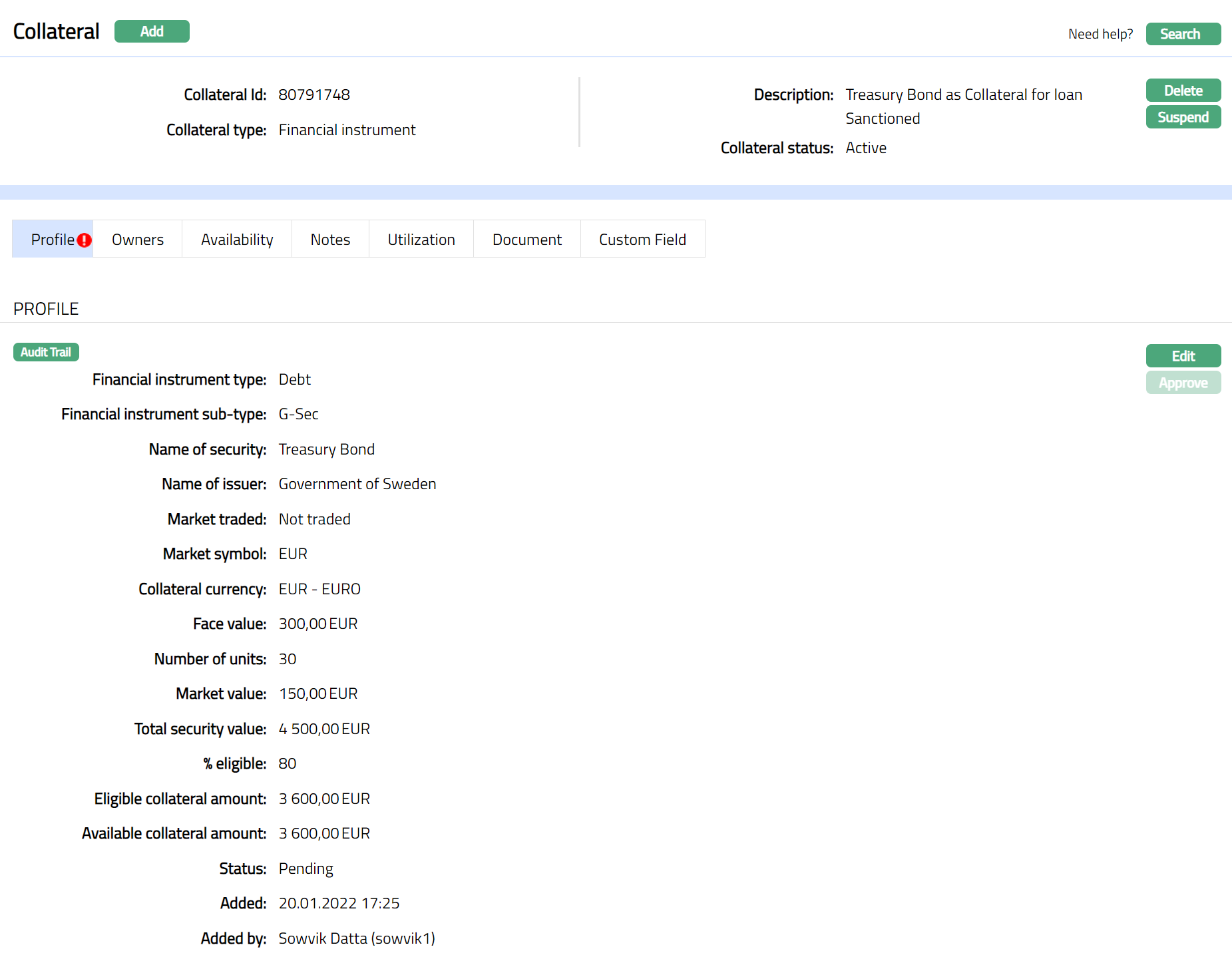
Task: Switch to the Document tab
Action: click(x=526, y=240)
